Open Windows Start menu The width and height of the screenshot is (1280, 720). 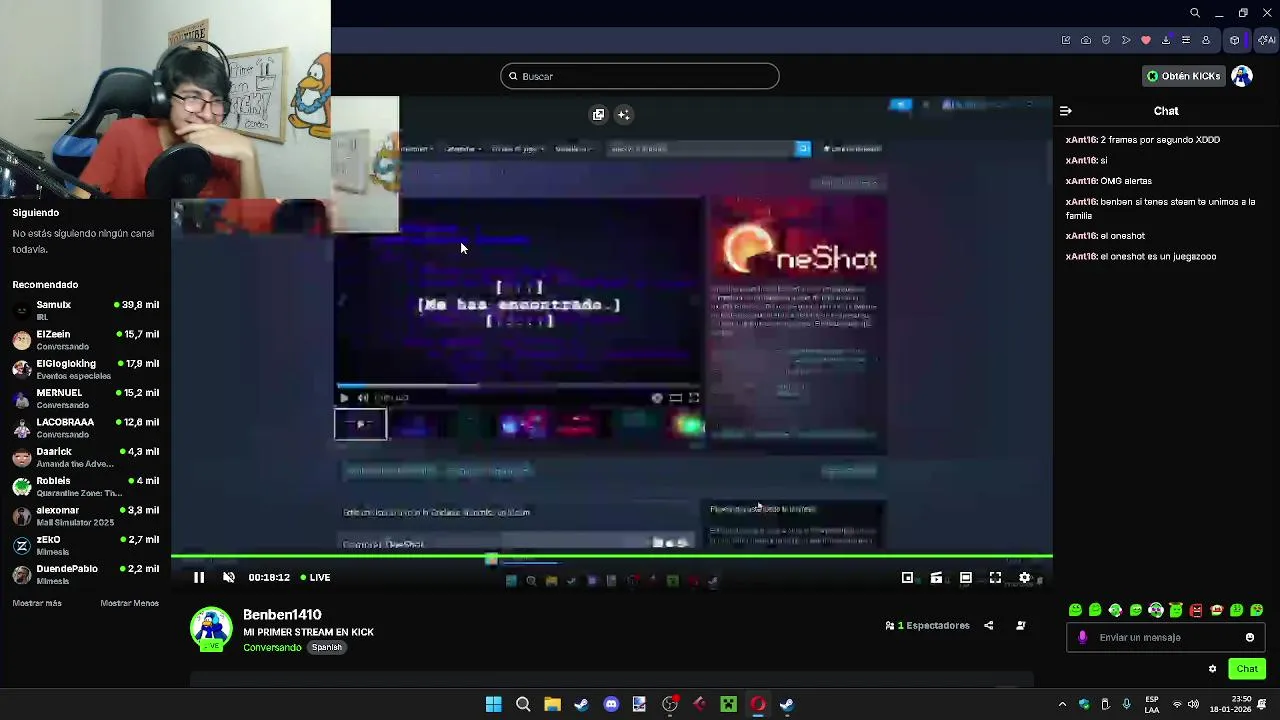493,704
